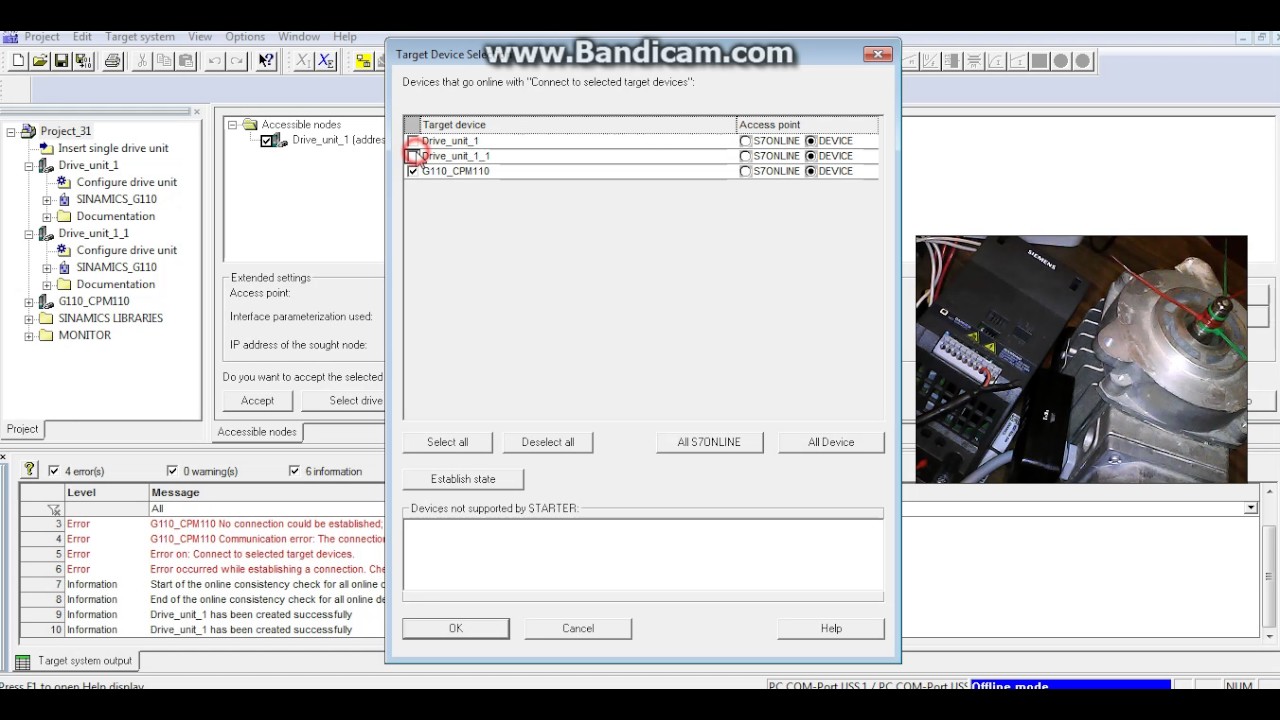Open the Edit menu
Viewport: 1280px width, 720px height.
click(82, 37)
